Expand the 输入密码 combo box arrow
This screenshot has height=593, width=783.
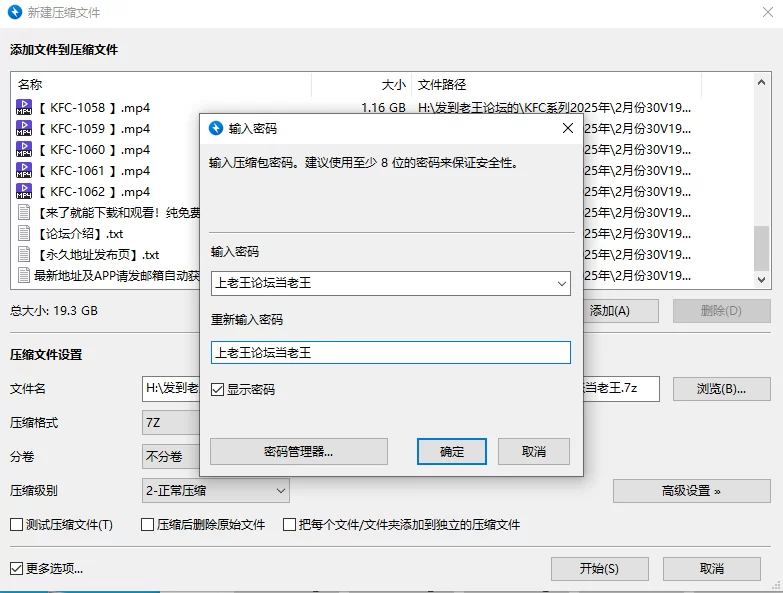(x=562, y=284)
